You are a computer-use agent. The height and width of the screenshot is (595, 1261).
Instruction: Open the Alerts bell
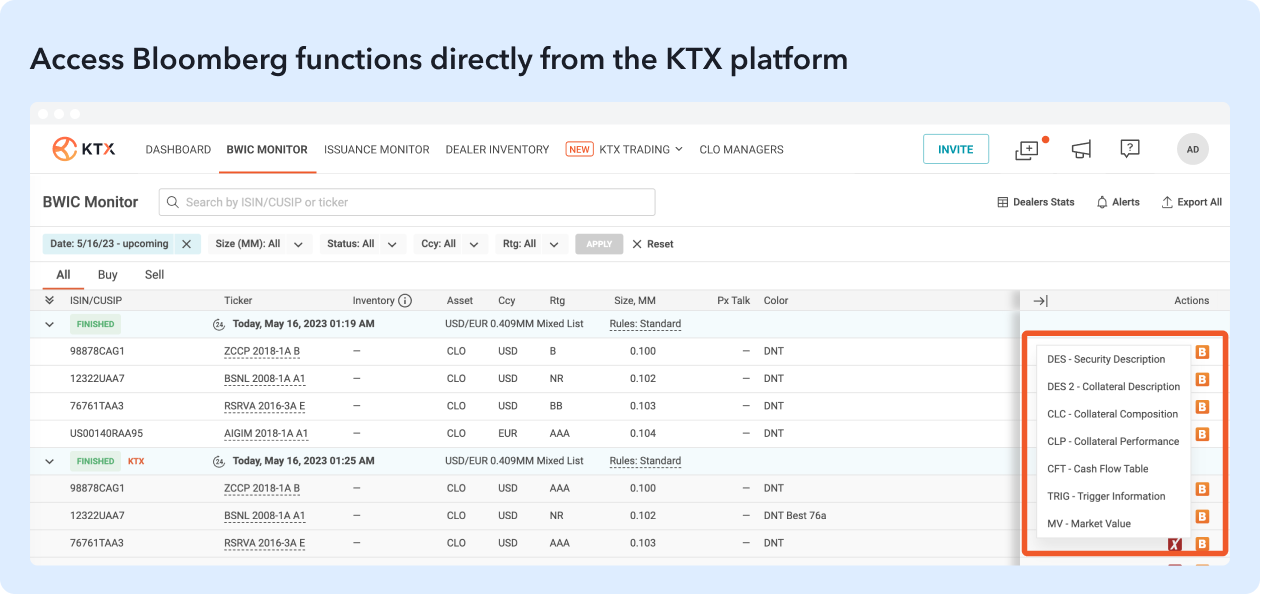[x=1118, y=202]
